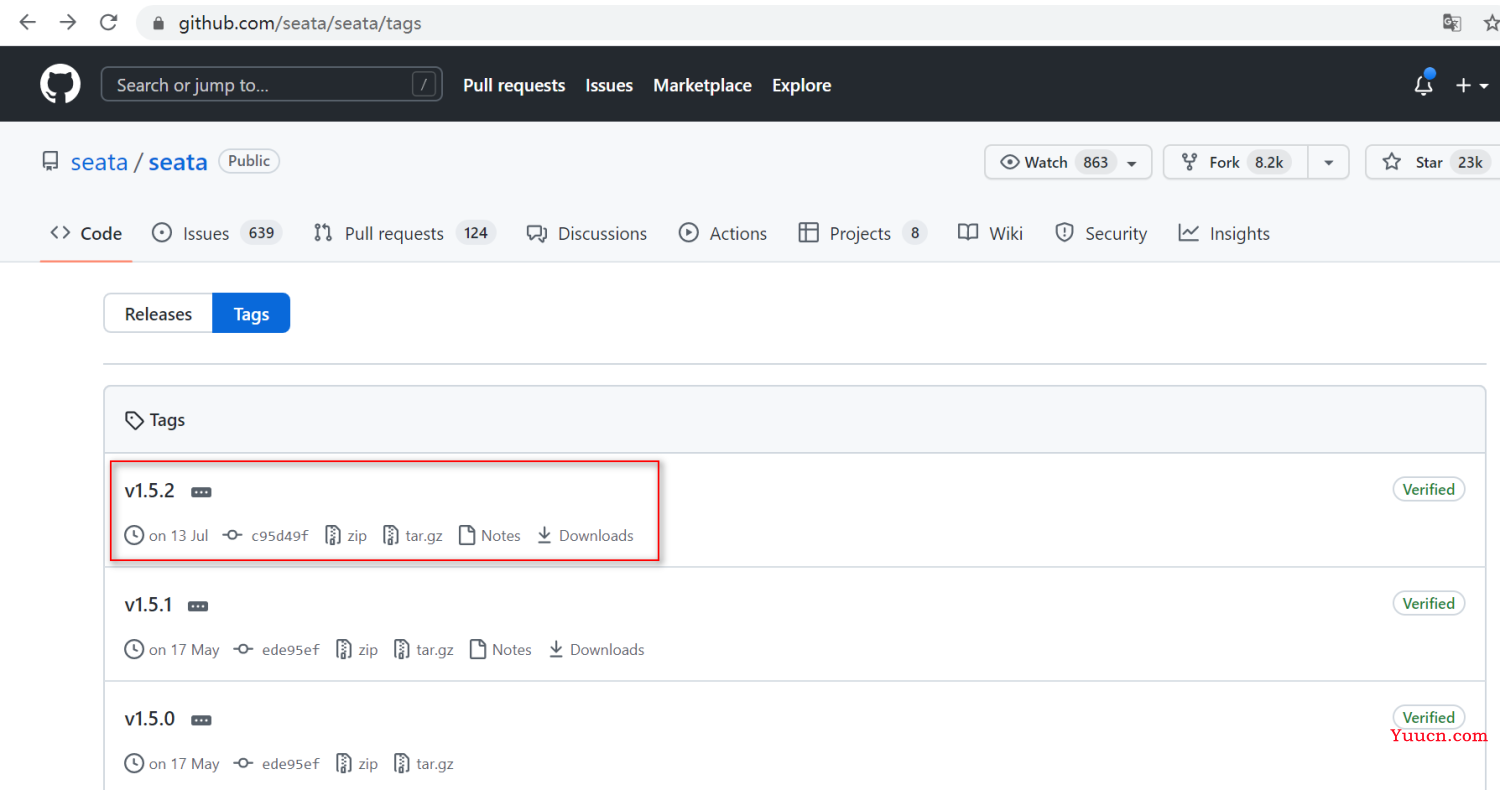Expand the v1.5.1 ellipsis details
Screen dimensions: 1500x790
[x=198, y=606]
